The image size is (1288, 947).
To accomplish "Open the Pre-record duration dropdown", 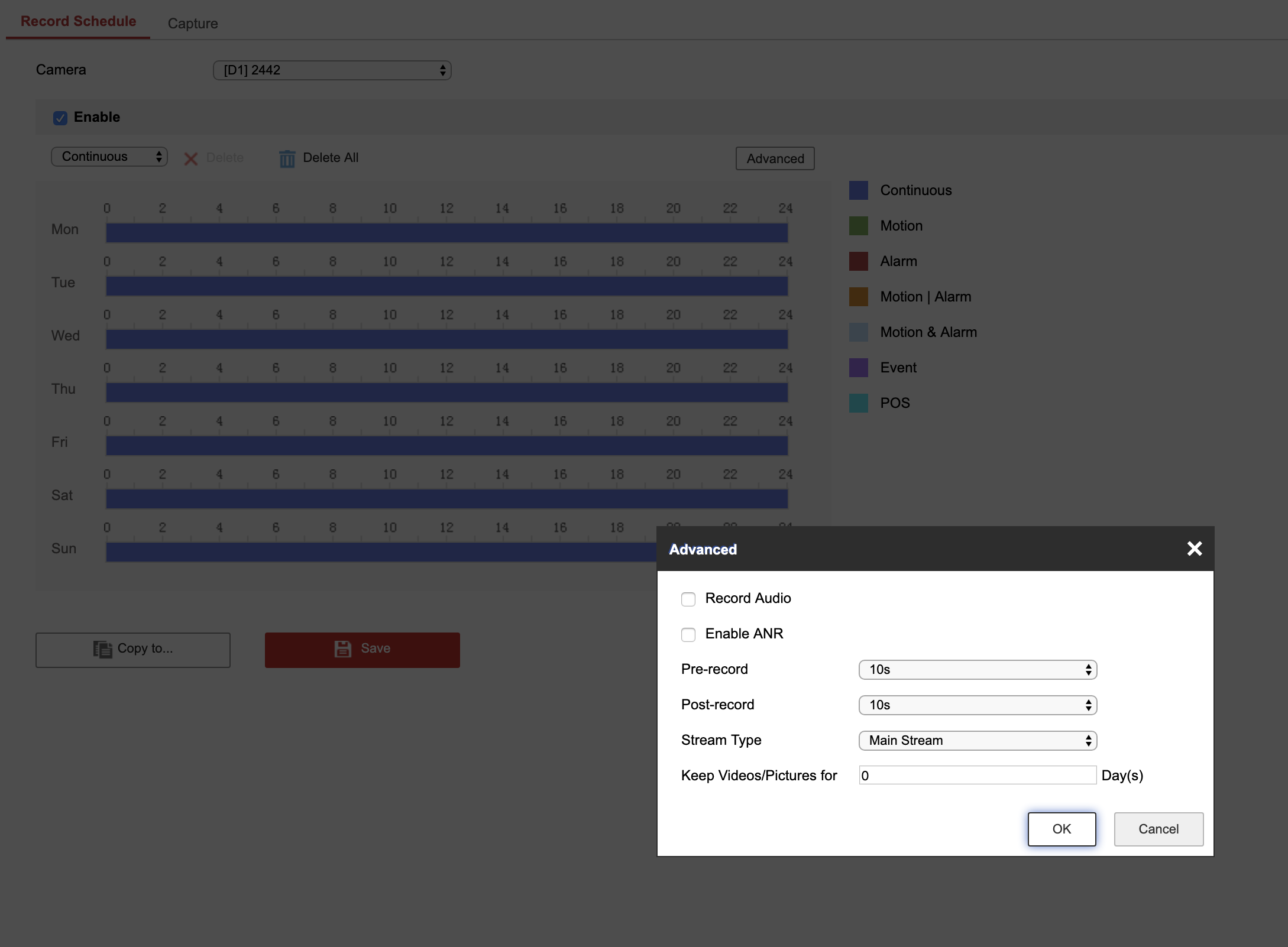I will pyautogui.click(x=978, y=670).
